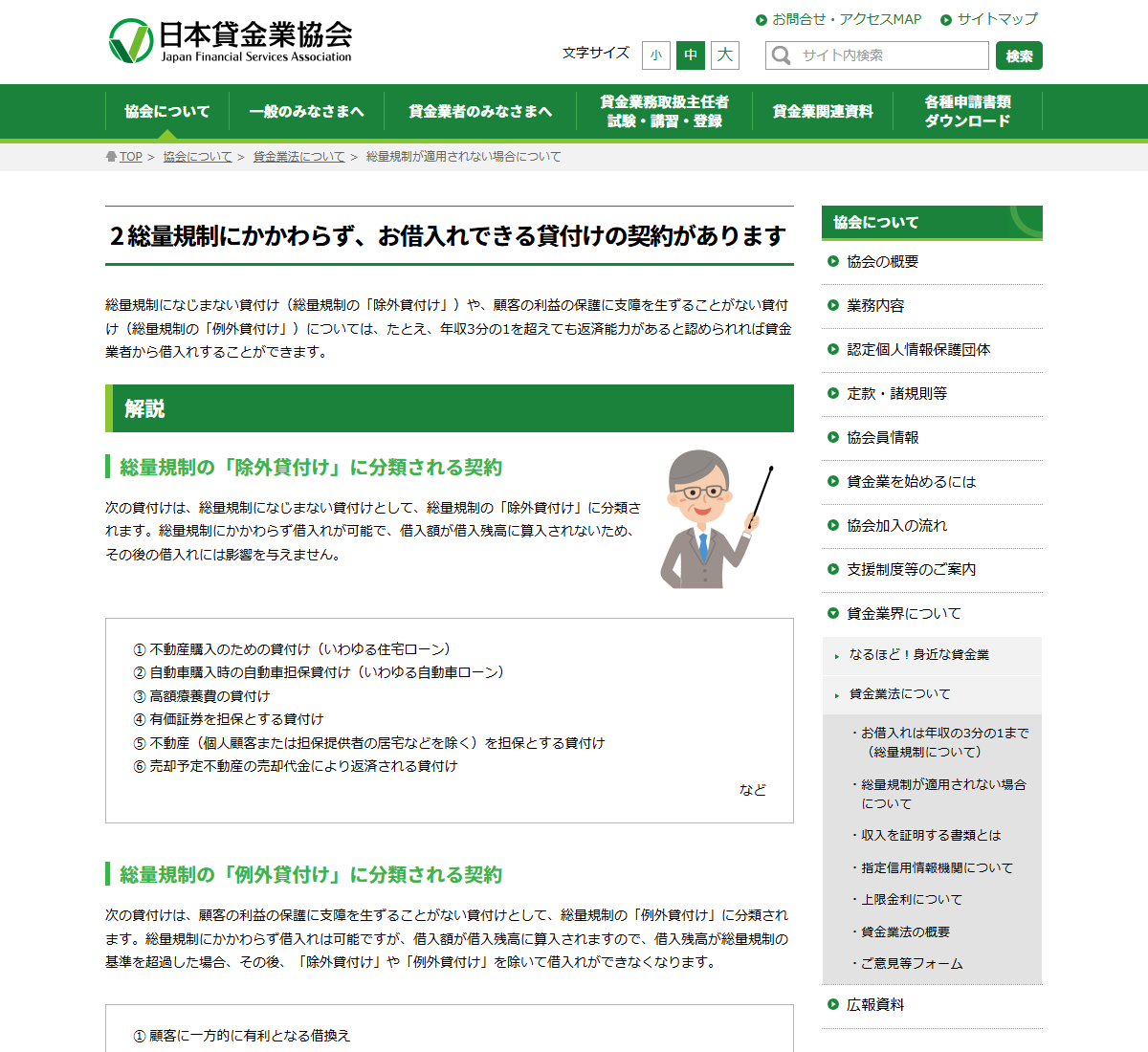Set font size to large (大)

click(725, 55)
